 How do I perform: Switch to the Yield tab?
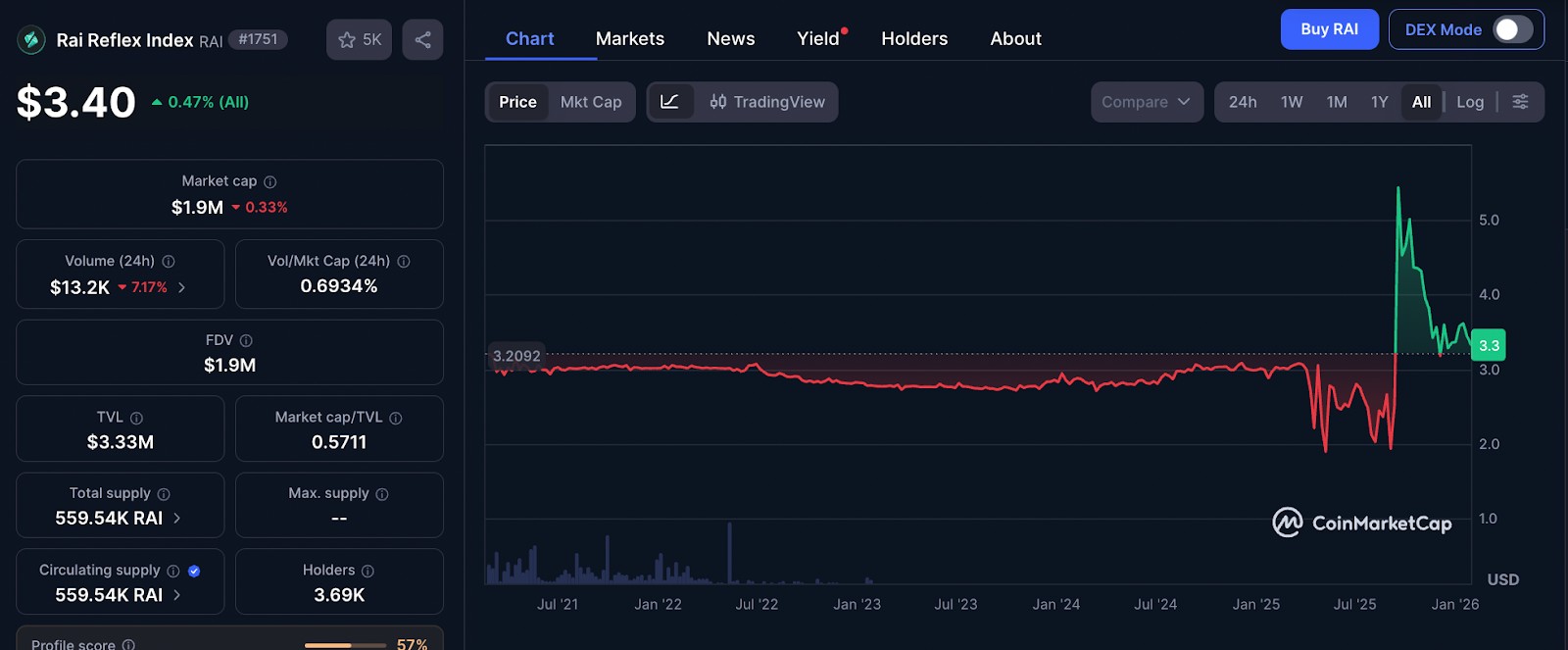[818, 38]
